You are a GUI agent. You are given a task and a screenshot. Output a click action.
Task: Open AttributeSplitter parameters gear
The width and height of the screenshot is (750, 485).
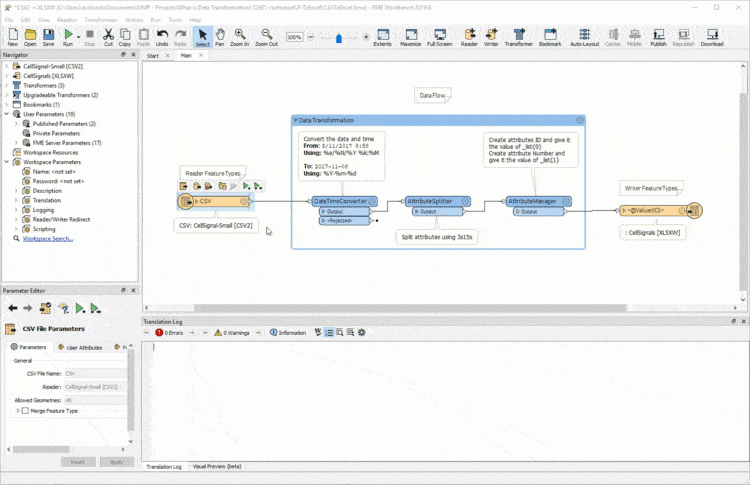[x=464, y=201]
